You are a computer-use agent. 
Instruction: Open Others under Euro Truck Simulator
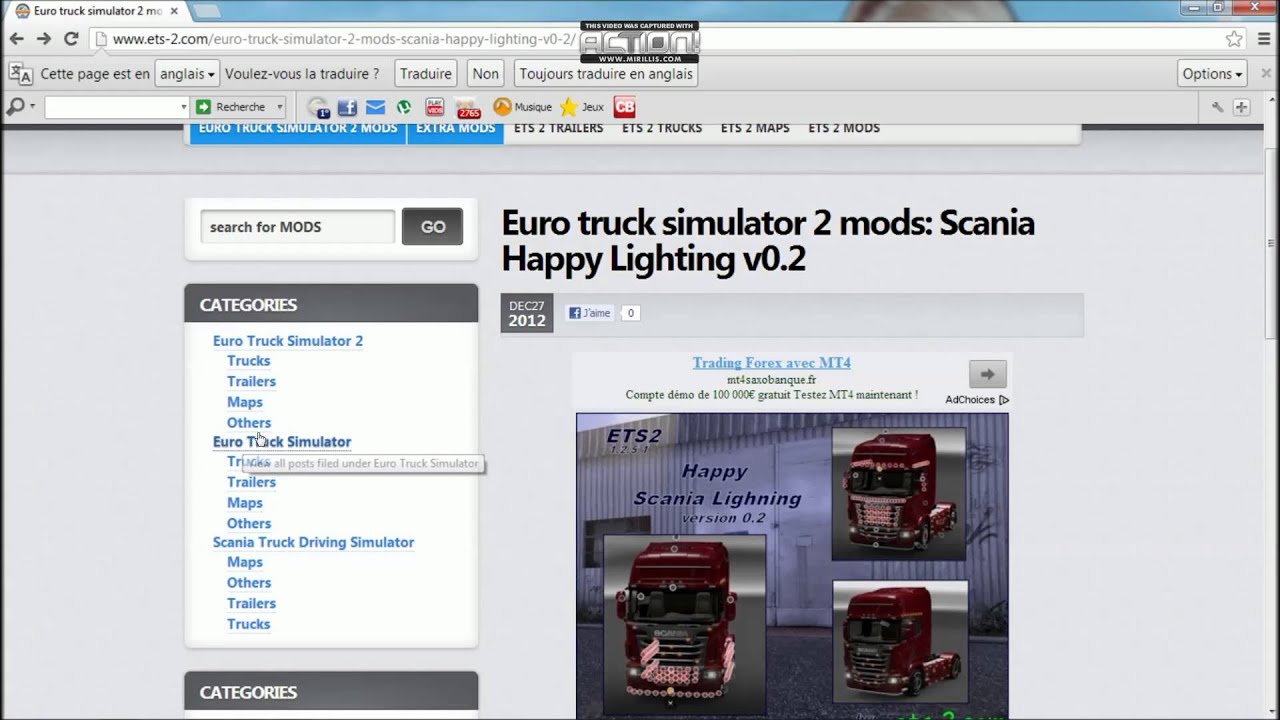(x=249, y=523)
